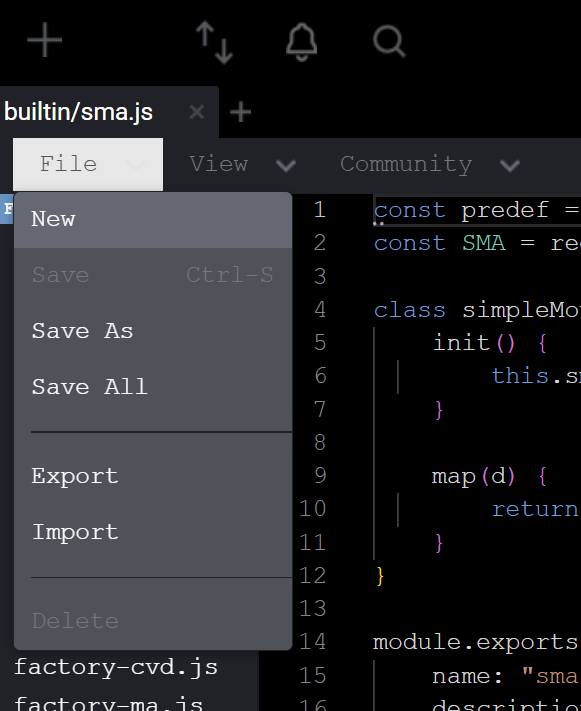Viewport: 581px width, 711px height.
Task: Click the plus icon in top toolbar
Action: (x=44, y=40)
